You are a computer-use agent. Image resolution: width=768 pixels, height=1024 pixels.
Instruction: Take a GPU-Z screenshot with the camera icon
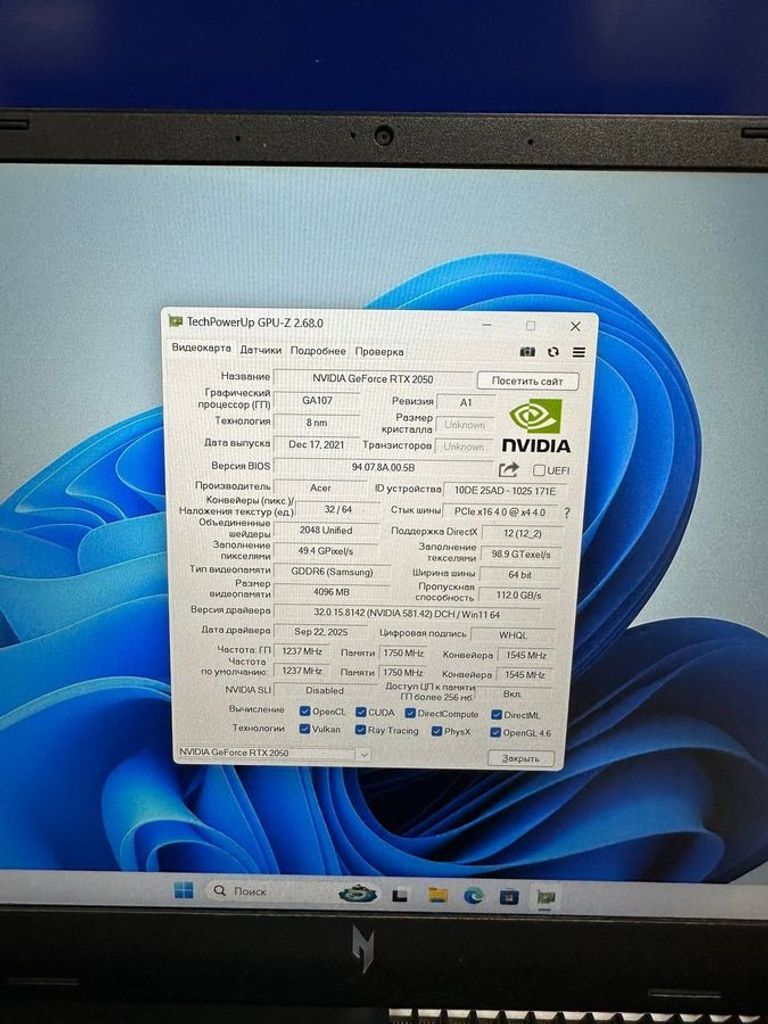click(x=526, y=352)
